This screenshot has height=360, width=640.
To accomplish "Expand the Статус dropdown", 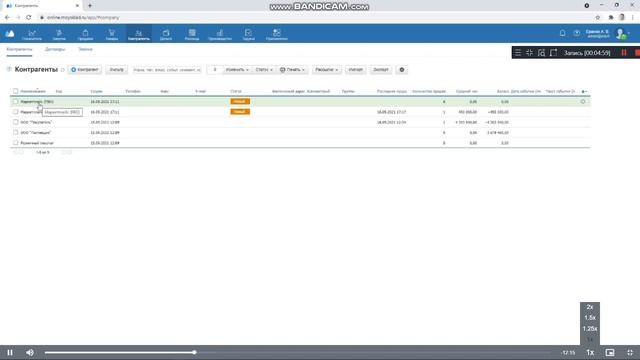I will pyautogui.click(x=264, y=70).
